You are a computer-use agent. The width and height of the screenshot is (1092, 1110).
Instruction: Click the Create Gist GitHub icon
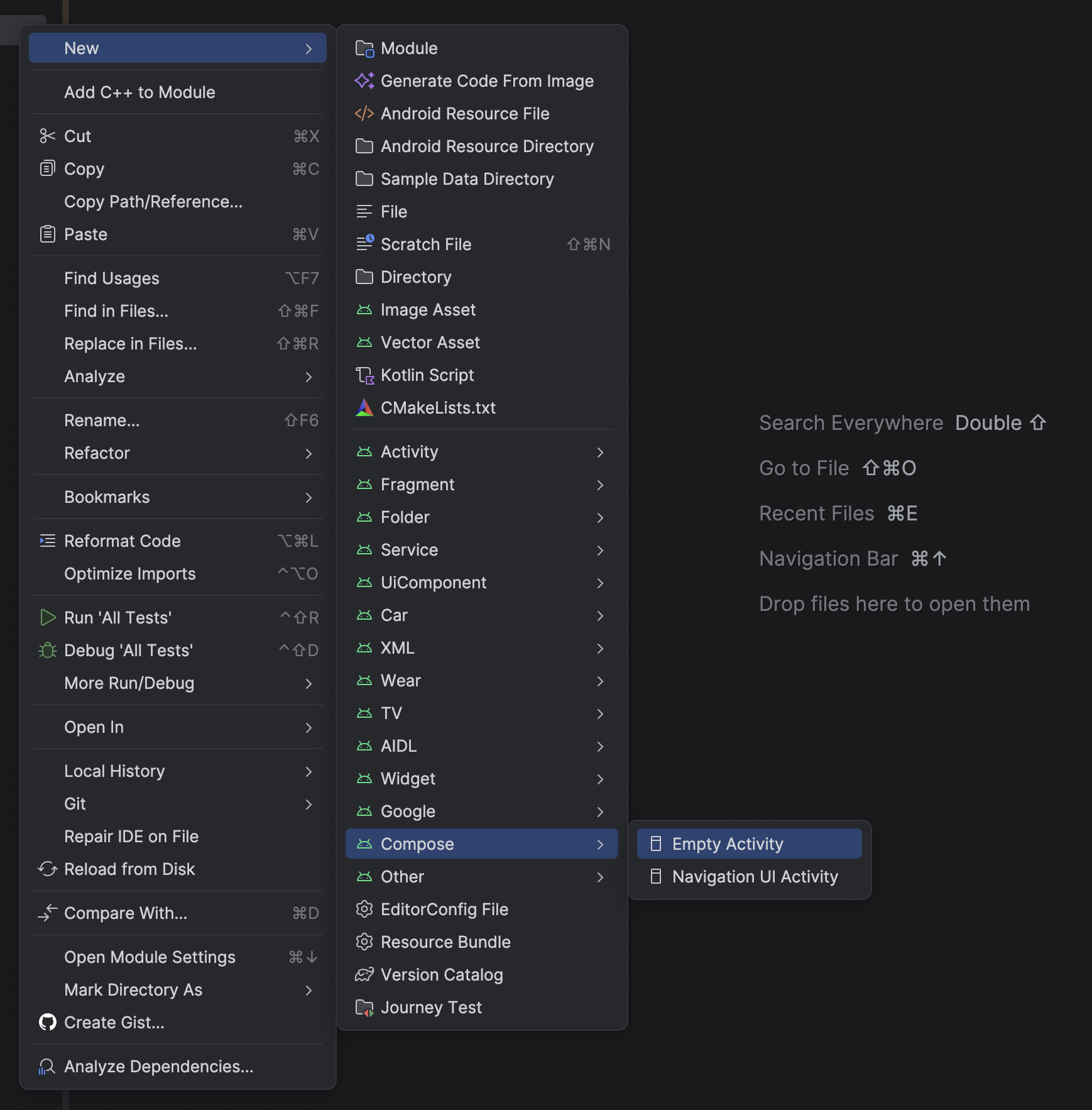[x=48, y=1023]
